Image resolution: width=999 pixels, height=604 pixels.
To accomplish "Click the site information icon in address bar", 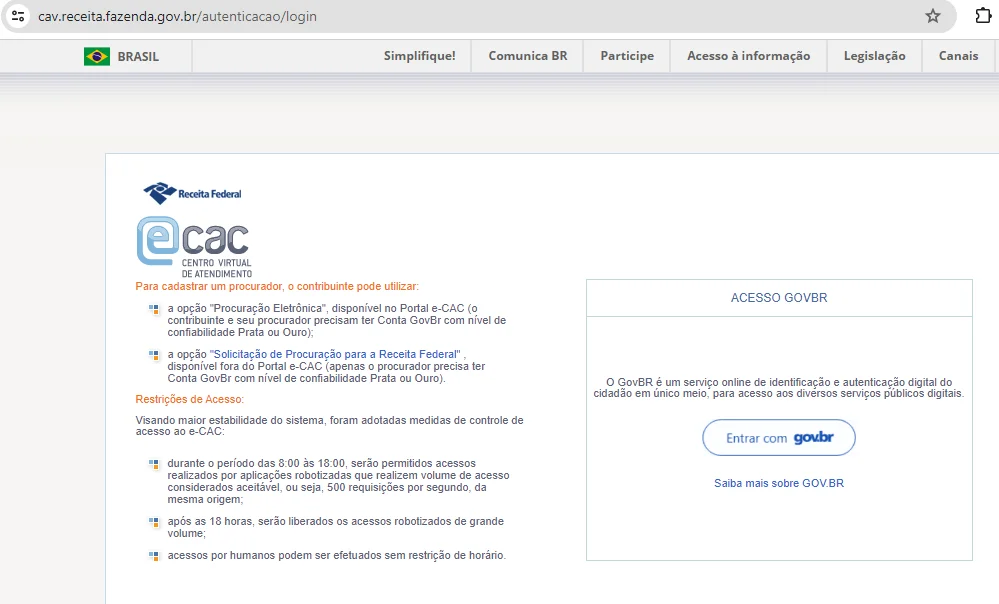I will (18, 16).
